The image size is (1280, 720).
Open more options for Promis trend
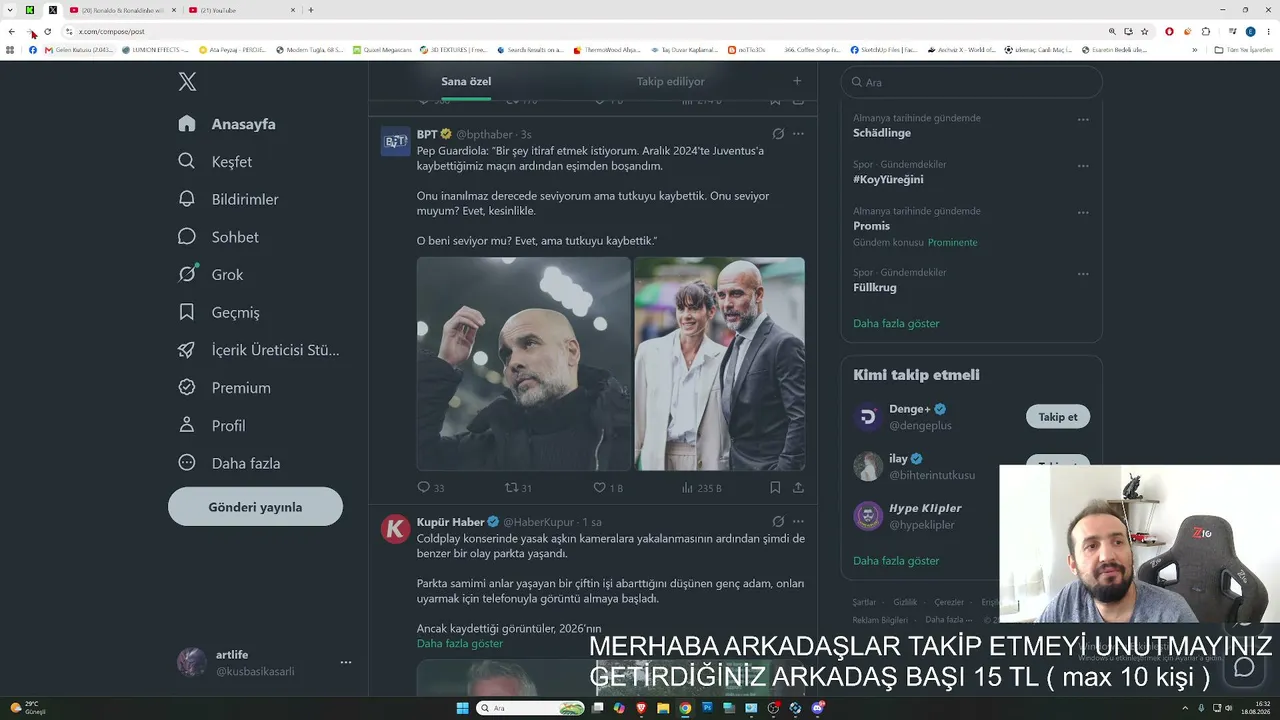[1083, 213]
